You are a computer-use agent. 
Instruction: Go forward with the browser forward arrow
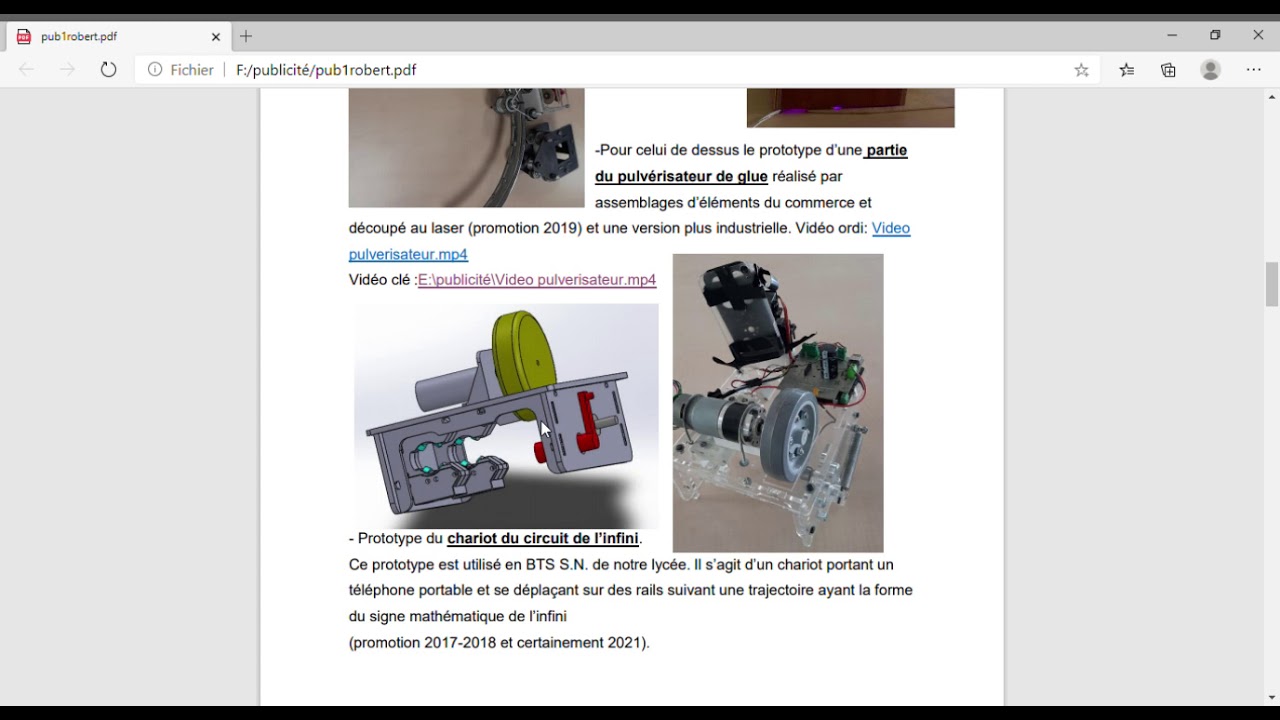67,70
